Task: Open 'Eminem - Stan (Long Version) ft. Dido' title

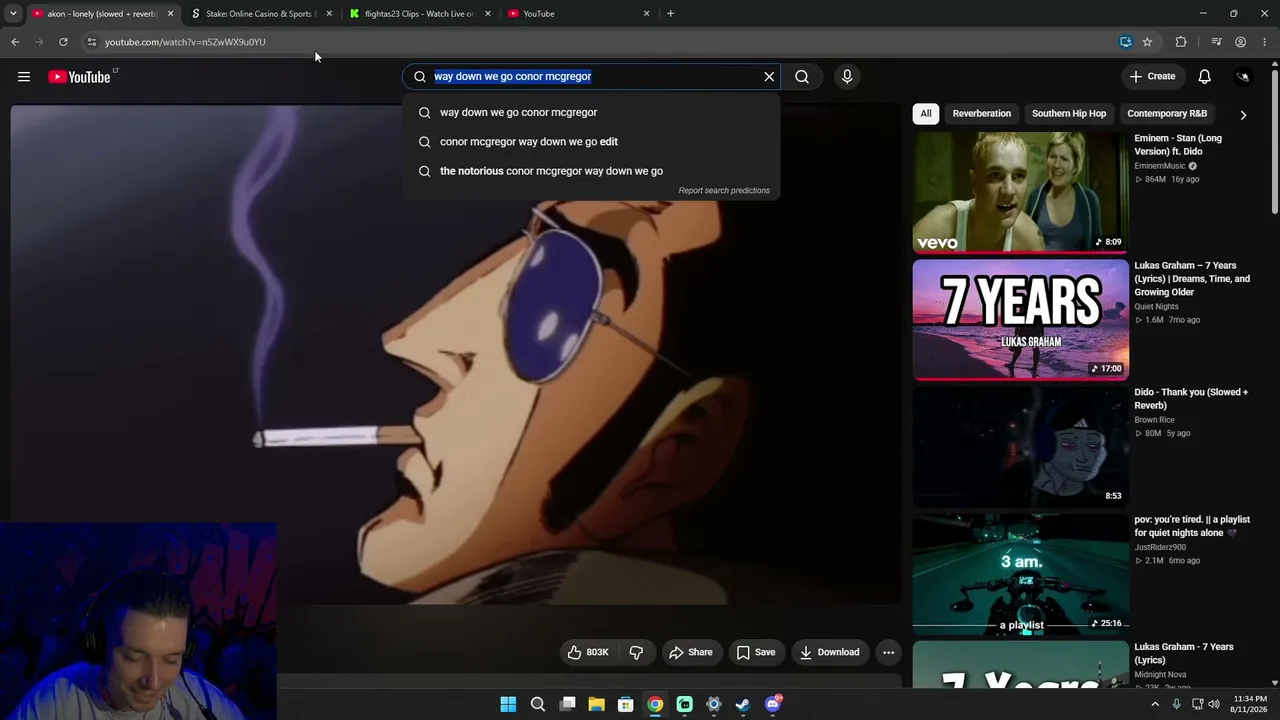Action: pyautogui.click(x=1178, y=145)
